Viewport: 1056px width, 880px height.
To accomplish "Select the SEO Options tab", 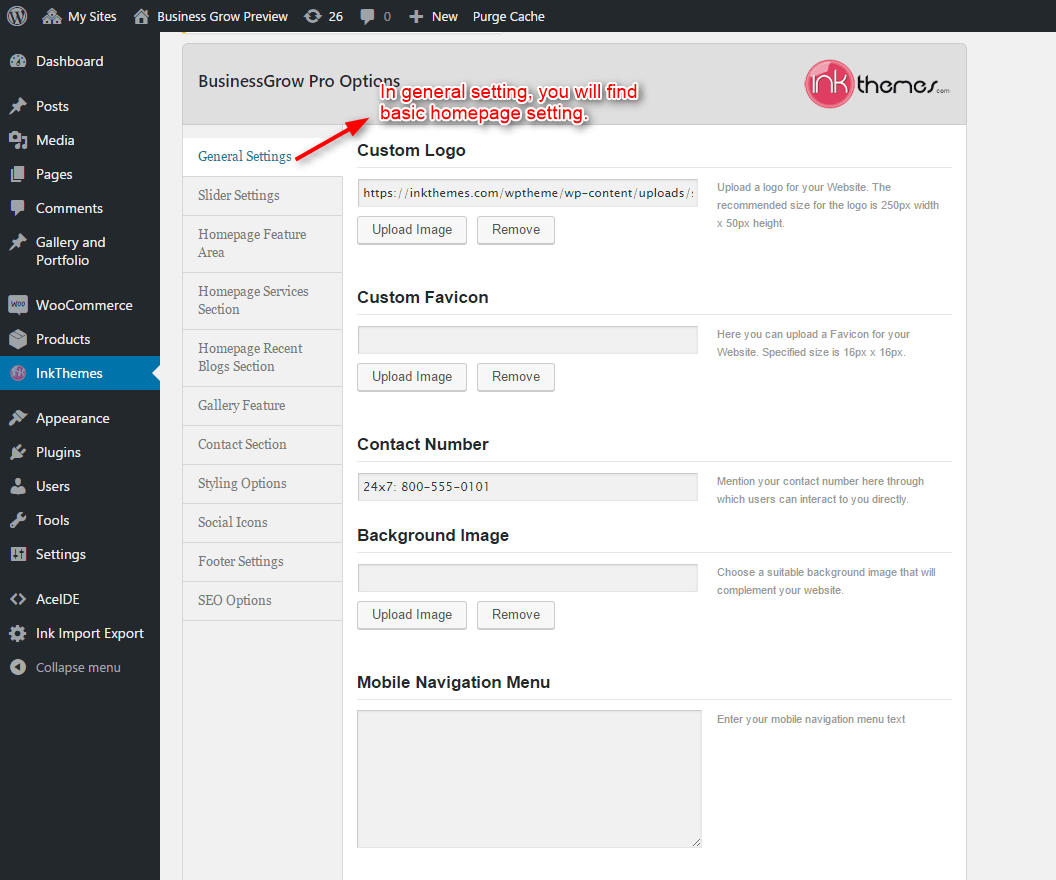I will [x=235, y=600].
